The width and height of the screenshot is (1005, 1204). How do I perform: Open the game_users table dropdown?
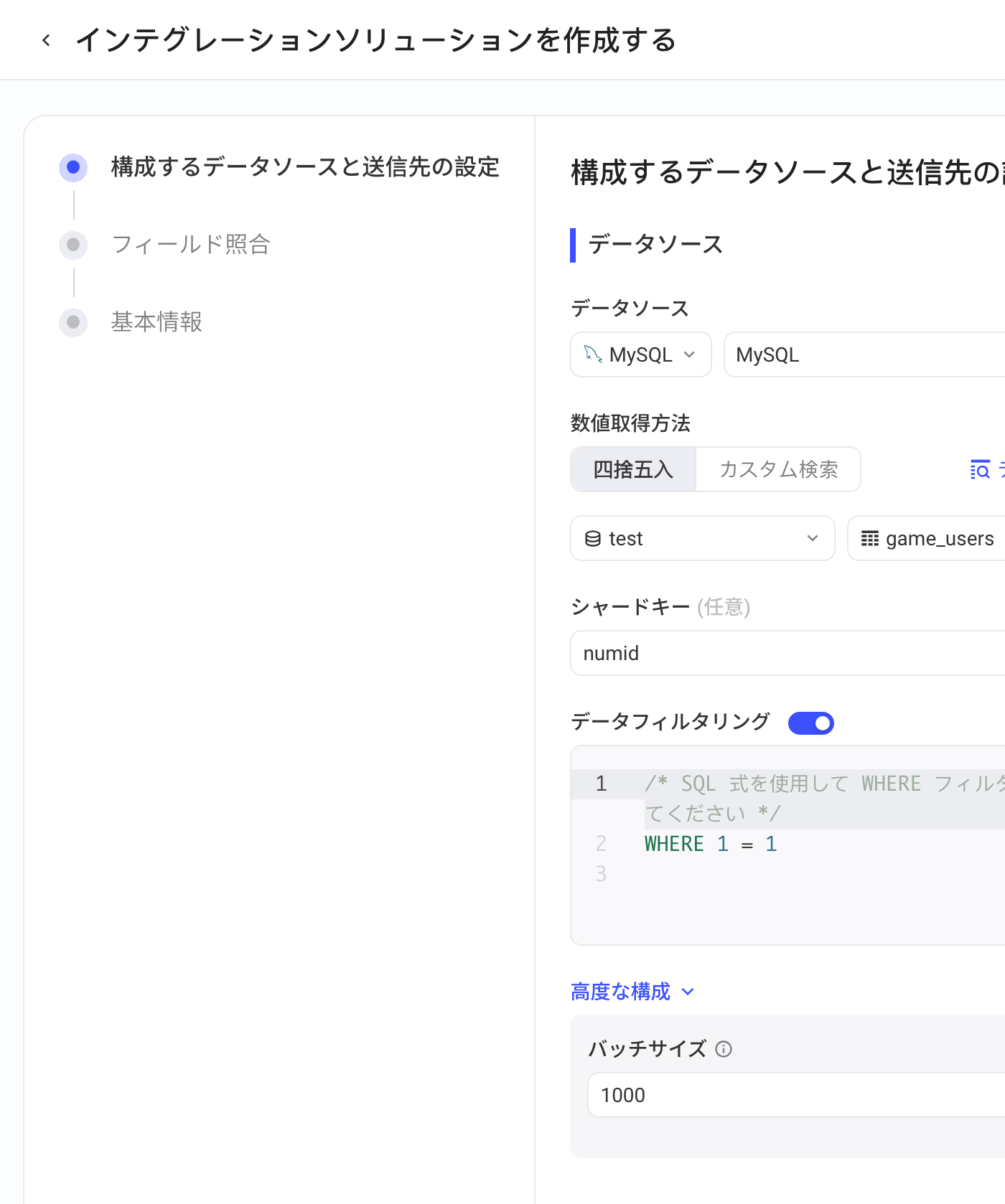coord(926,538)
